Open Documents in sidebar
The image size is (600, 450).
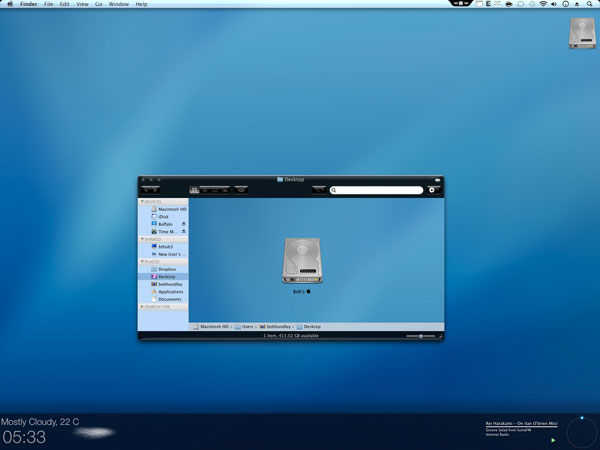[163, 299]
